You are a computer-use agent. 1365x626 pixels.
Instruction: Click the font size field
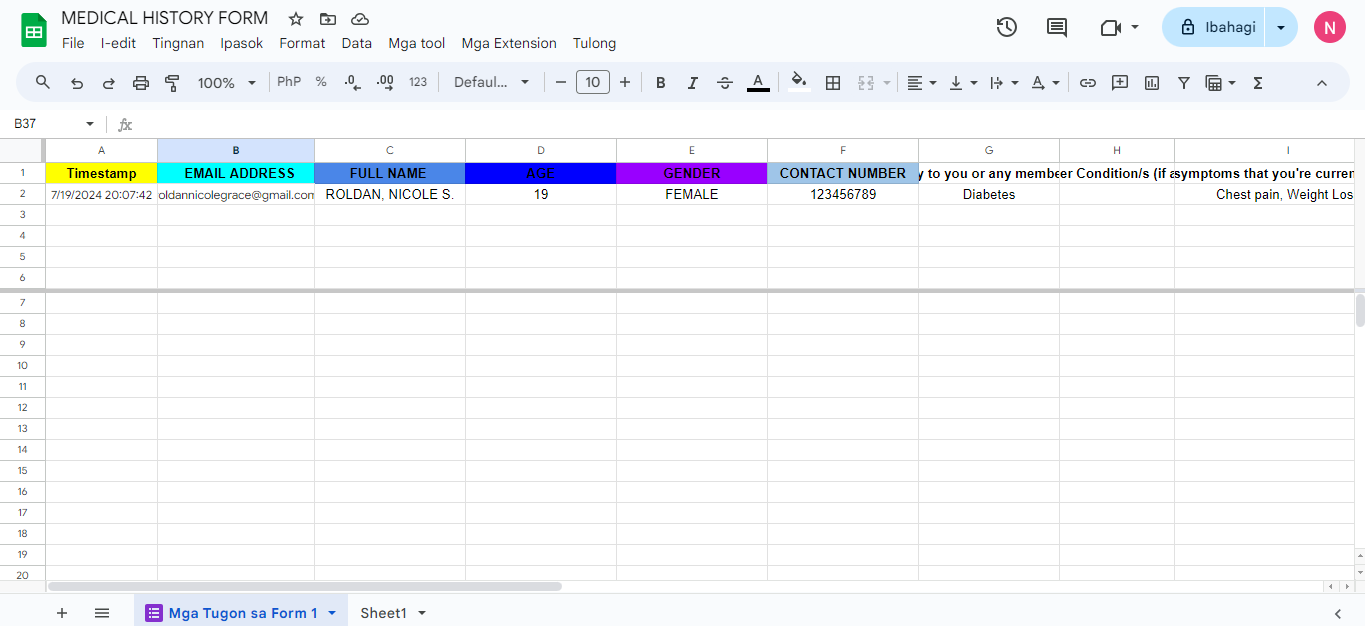(x=593, y=82)
